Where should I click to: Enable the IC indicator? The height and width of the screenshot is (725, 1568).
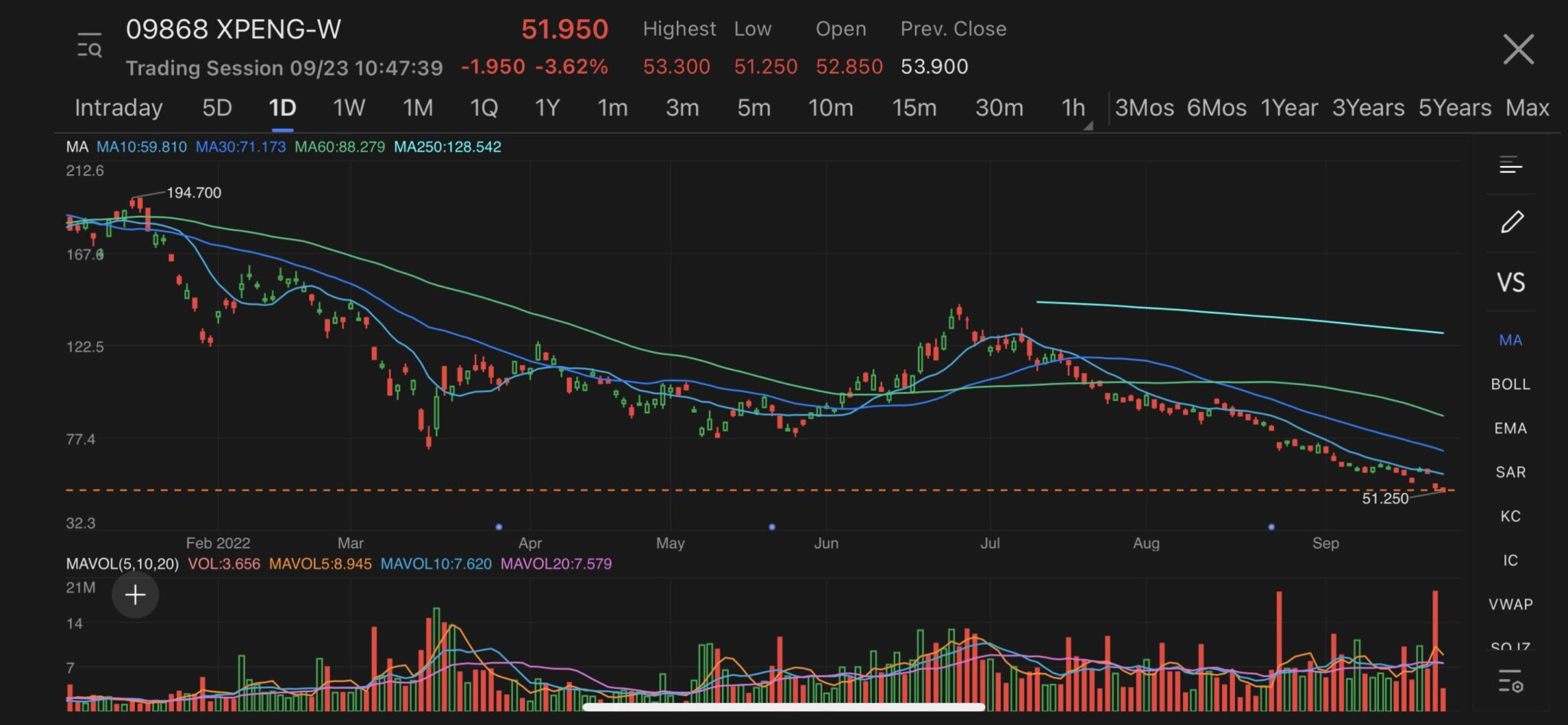1510,560
